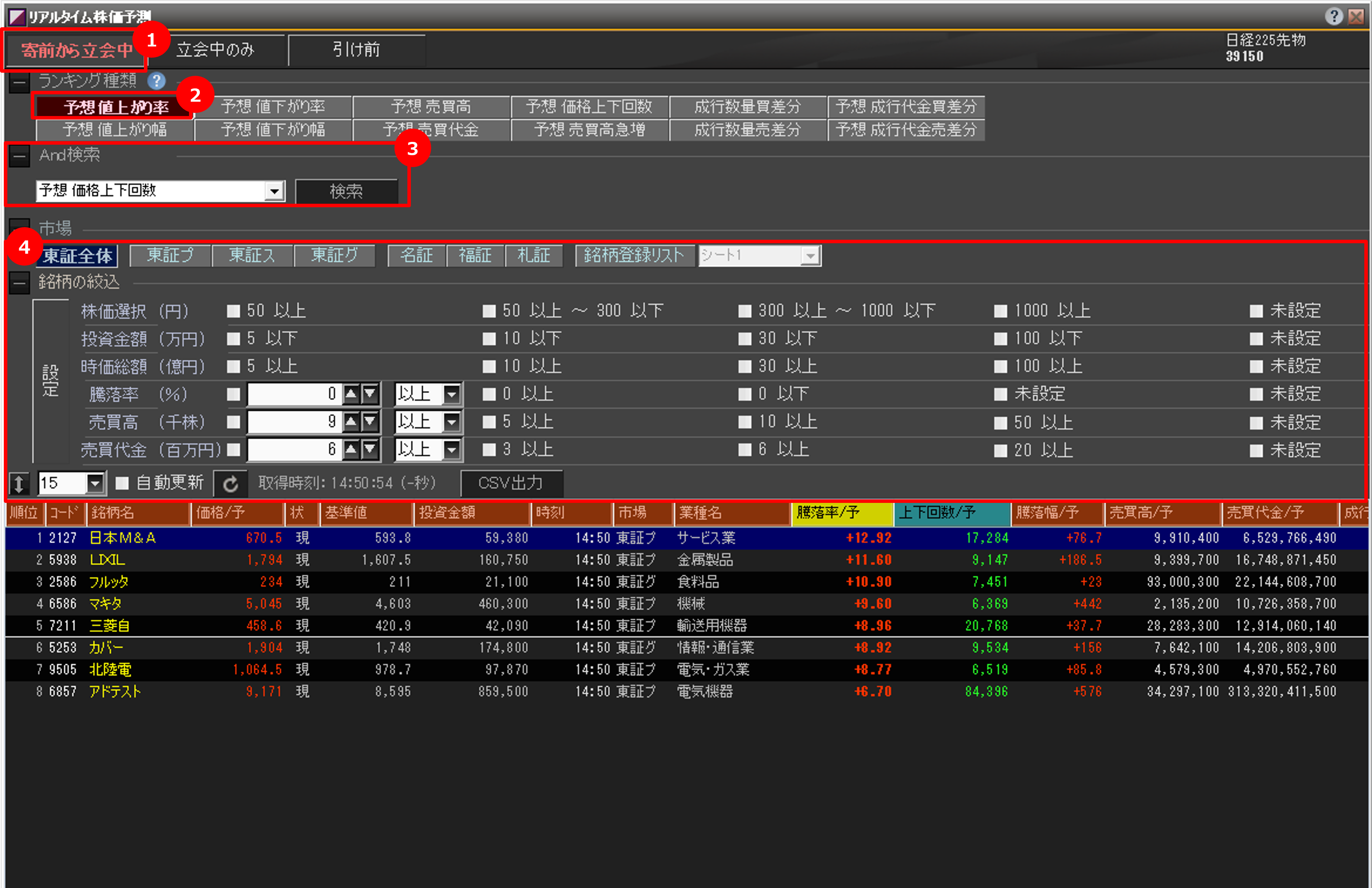The image size is (1372, 888).
Task: Open 騰落率 以上 comparison dropdown
Action: tap(452, 395)
